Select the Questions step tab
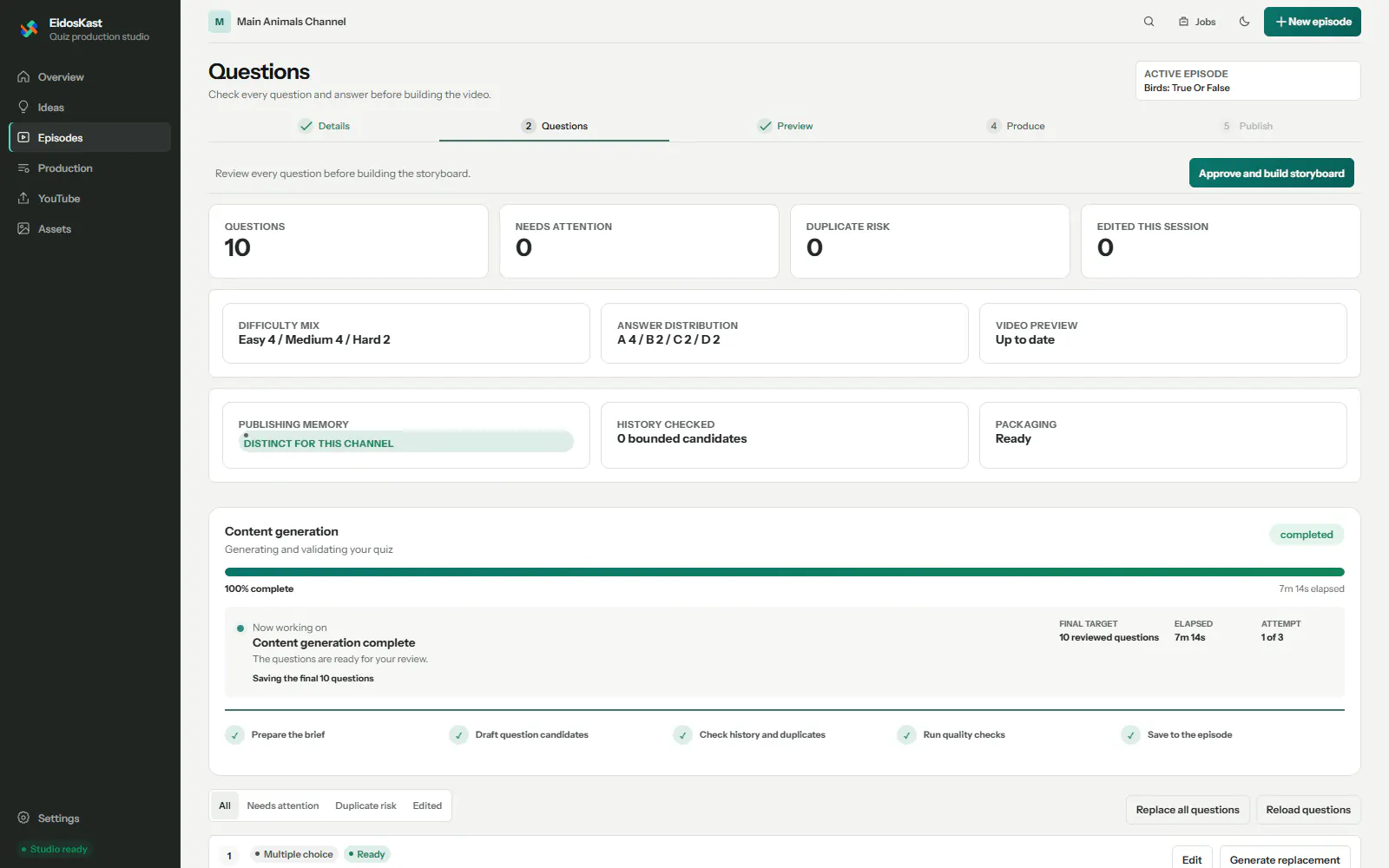 [554, 126]
